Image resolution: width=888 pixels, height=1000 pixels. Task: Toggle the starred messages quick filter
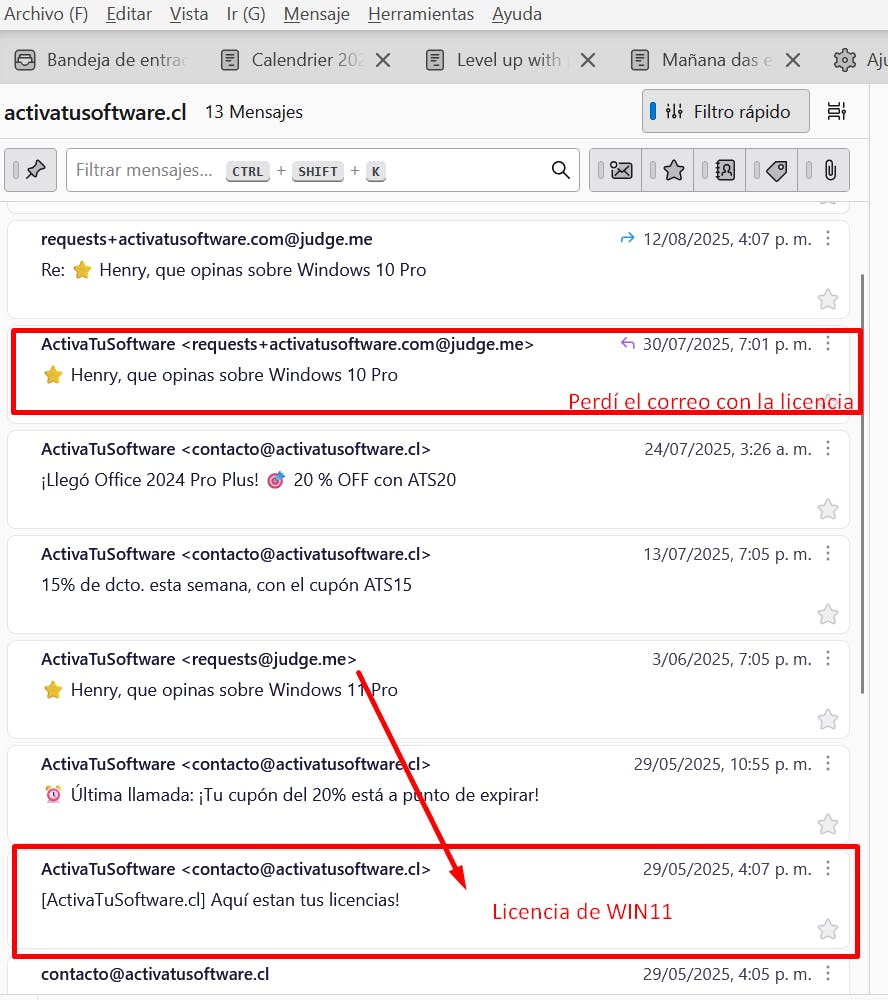[668, 170]
